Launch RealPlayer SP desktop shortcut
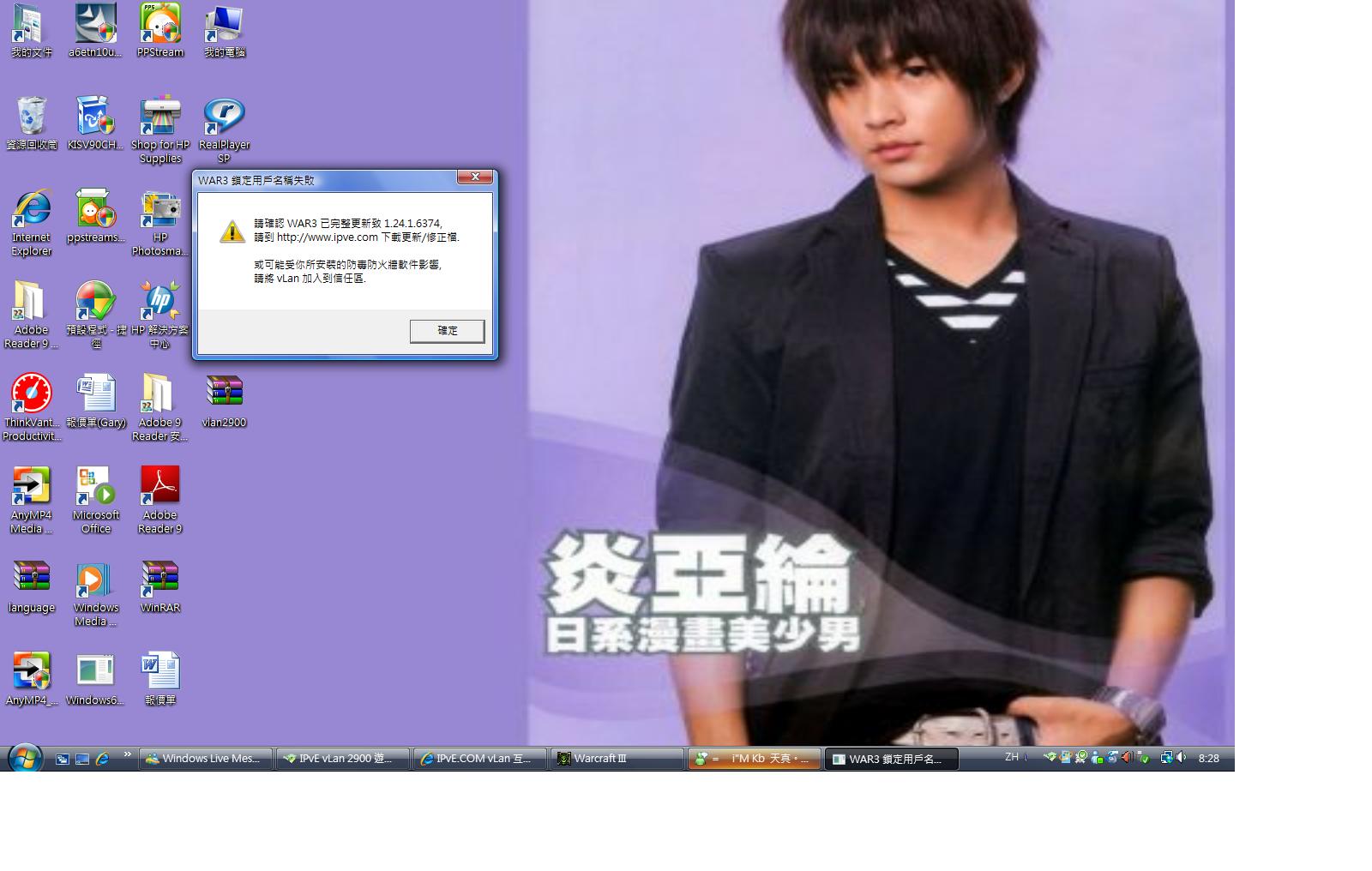This screenshot has height=871, width=1372. coord(225,130)
